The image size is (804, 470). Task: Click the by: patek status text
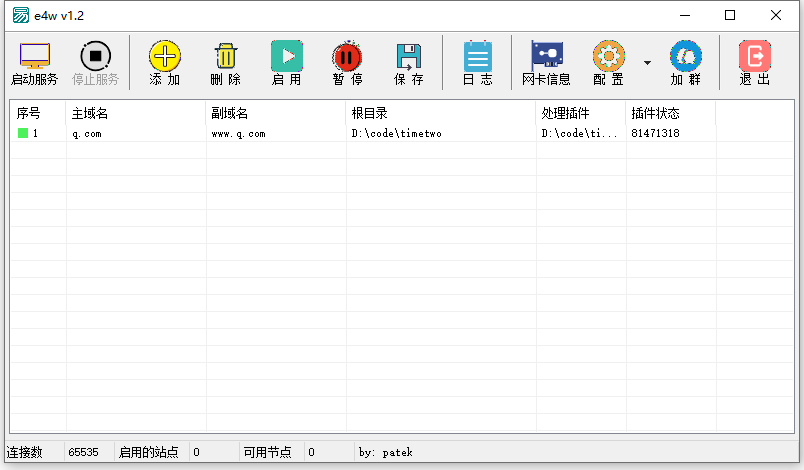pyautogui.click(x=386, y=452)
